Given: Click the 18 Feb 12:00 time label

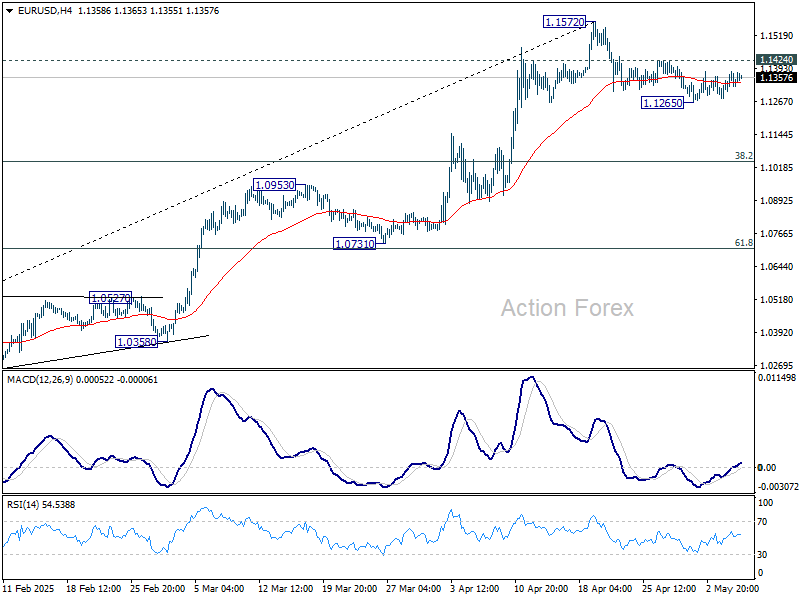Looking at the screenshot, I should click(x=93, y=588).
